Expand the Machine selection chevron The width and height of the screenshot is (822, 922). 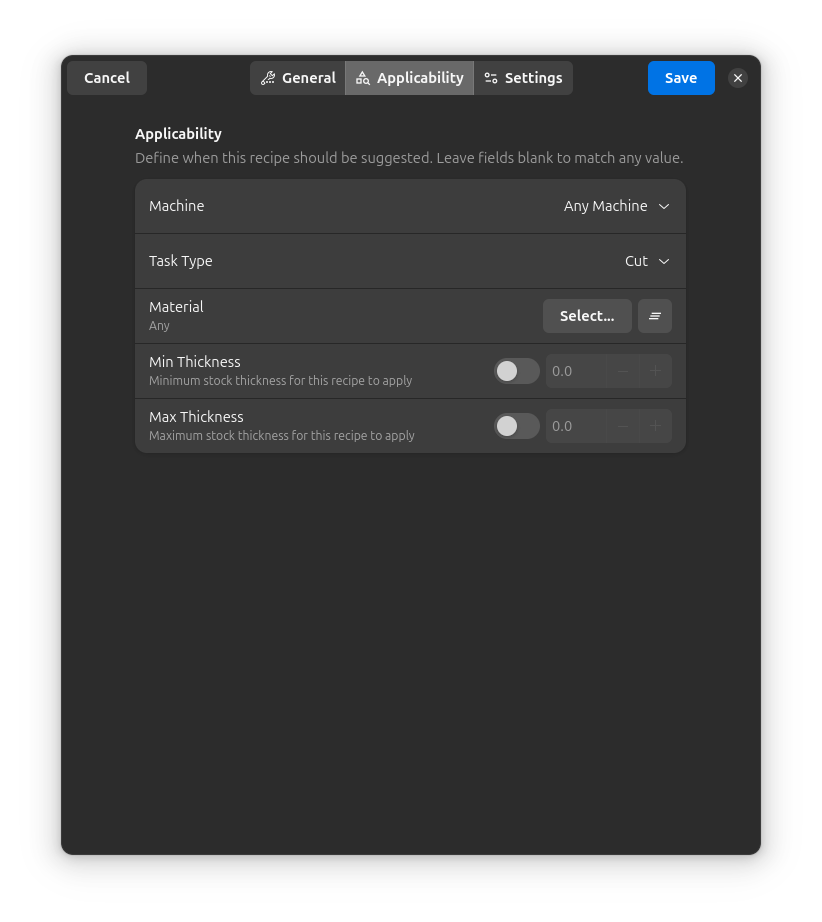coord(663,206)
